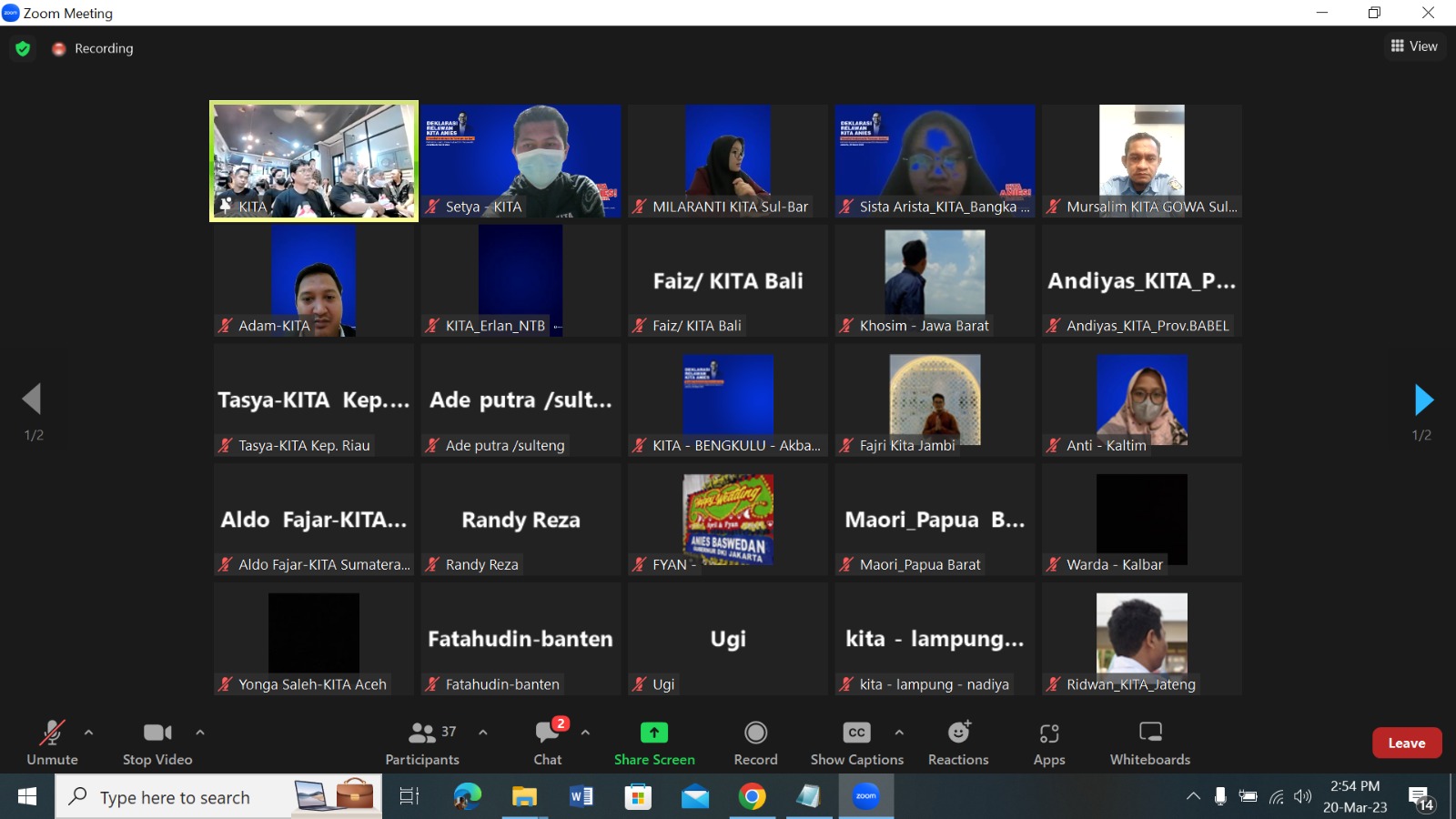Stop Video camera toggle
This screenshot has height=819, width=1456.
[x=157, y=733]
